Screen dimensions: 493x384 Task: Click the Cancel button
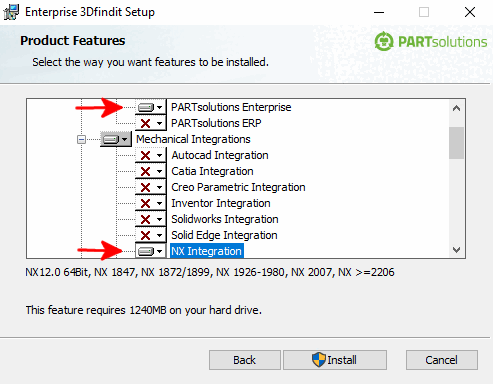pos(442,360)
